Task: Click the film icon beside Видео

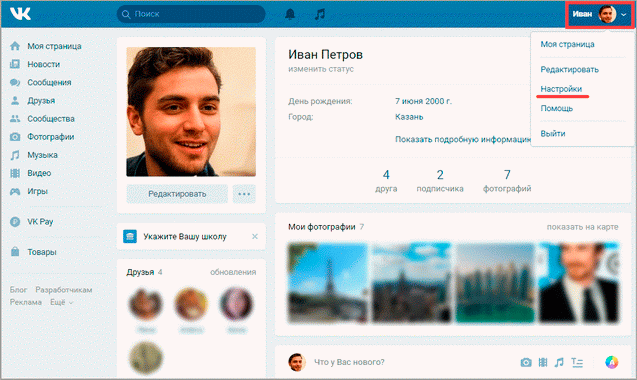Action: pos(15,173)
